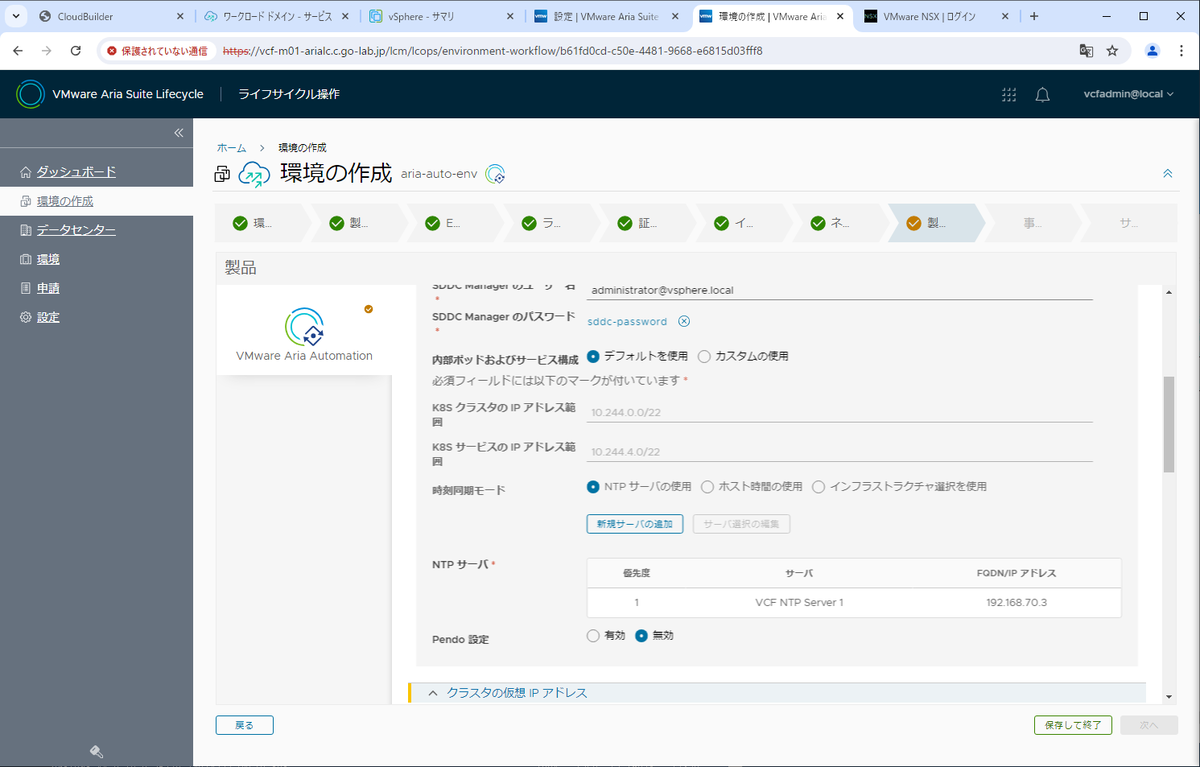Open Chrome three-dot menu
1200x767 pixels.
click(1179, 50)
